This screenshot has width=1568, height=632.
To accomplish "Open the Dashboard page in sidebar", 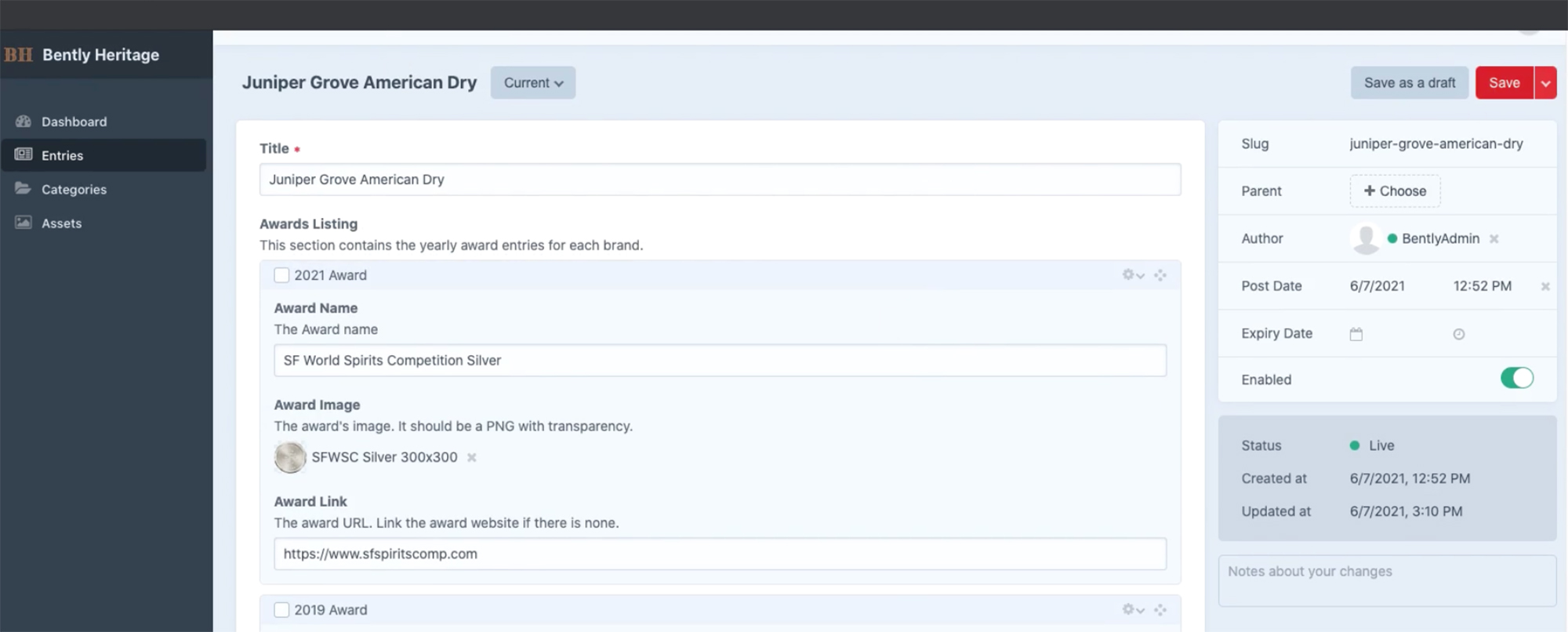I will pyautogui.click(x=74, y=122).
